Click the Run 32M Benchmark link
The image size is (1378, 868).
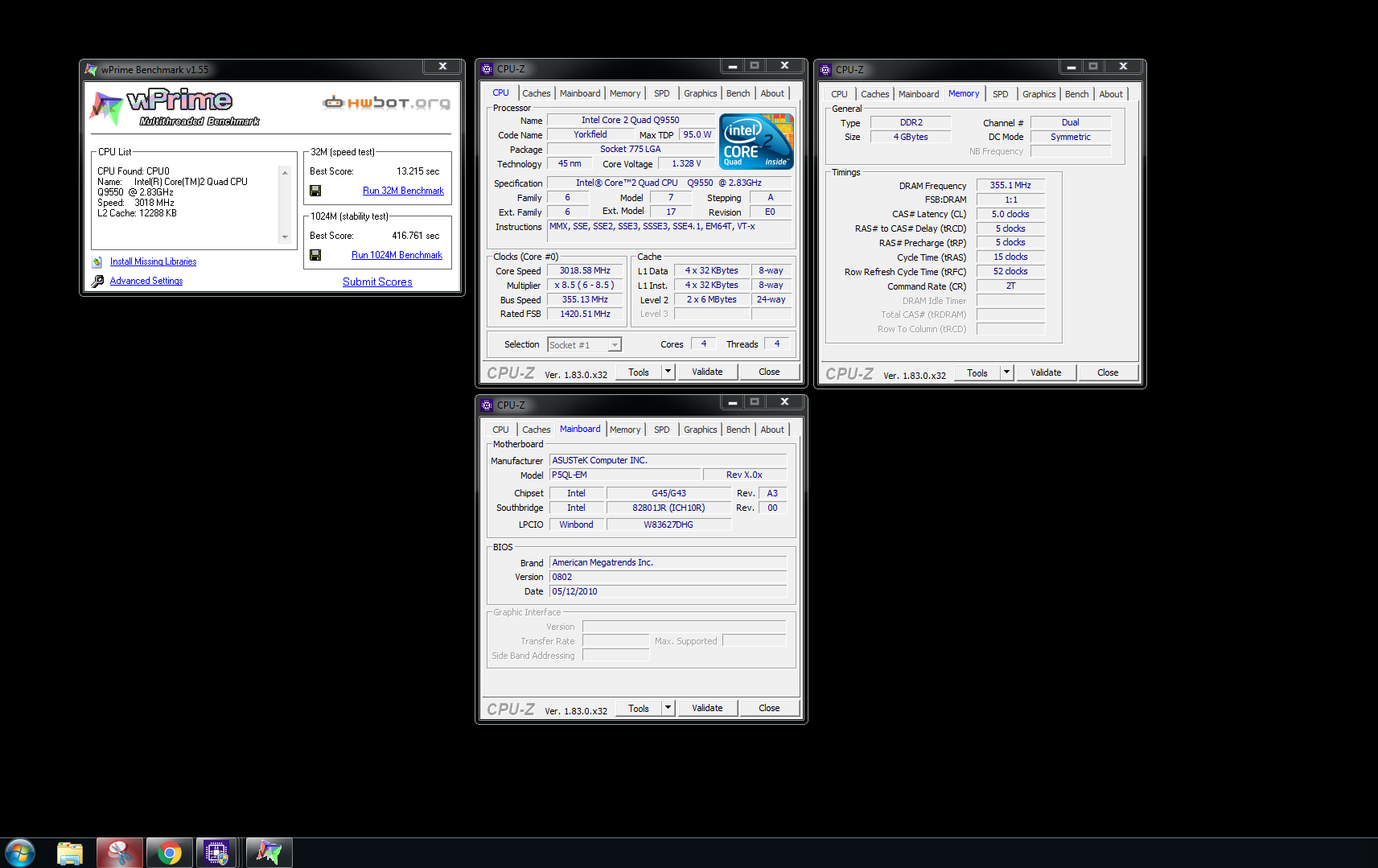click(403, 191)
